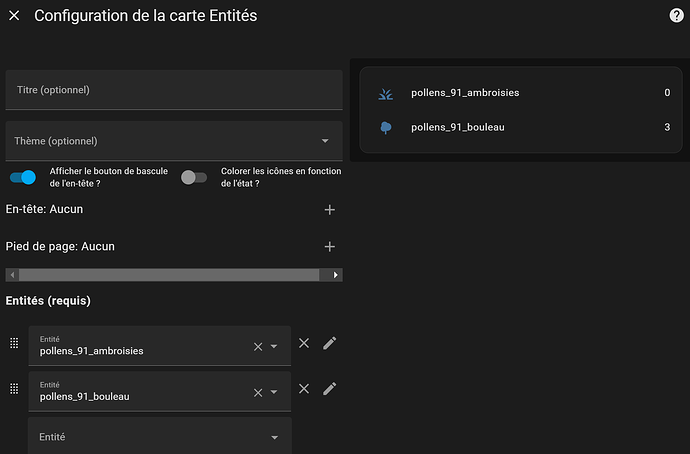Viewport: 690px width, 454px height.
Task: Add a header with the plus icon
Action: tap(330, 210)
